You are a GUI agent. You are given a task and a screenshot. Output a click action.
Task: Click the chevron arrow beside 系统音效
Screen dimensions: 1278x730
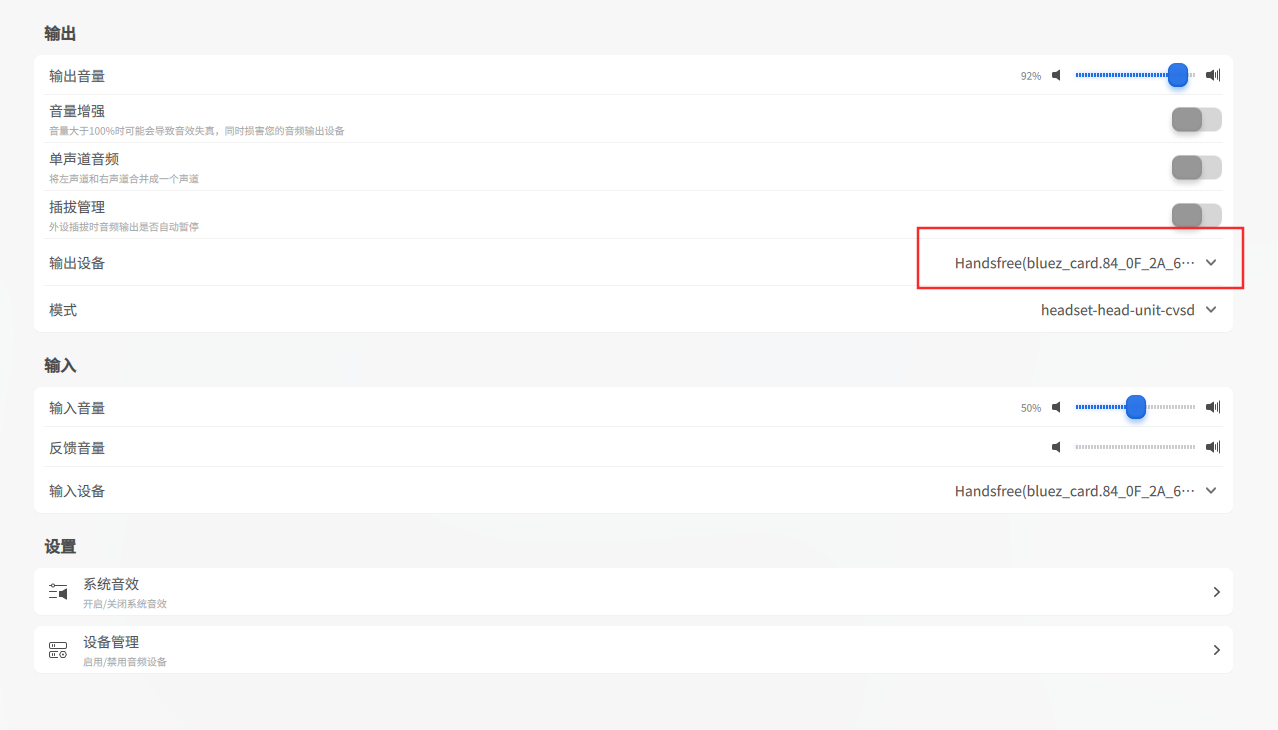(x=1217, y=592)
